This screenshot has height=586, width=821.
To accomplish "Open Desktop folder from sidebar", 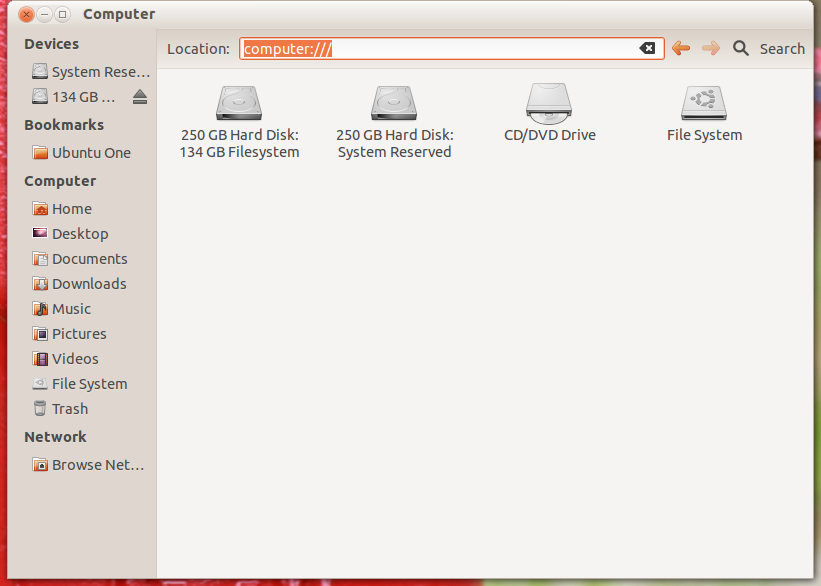I will (79, 234).
